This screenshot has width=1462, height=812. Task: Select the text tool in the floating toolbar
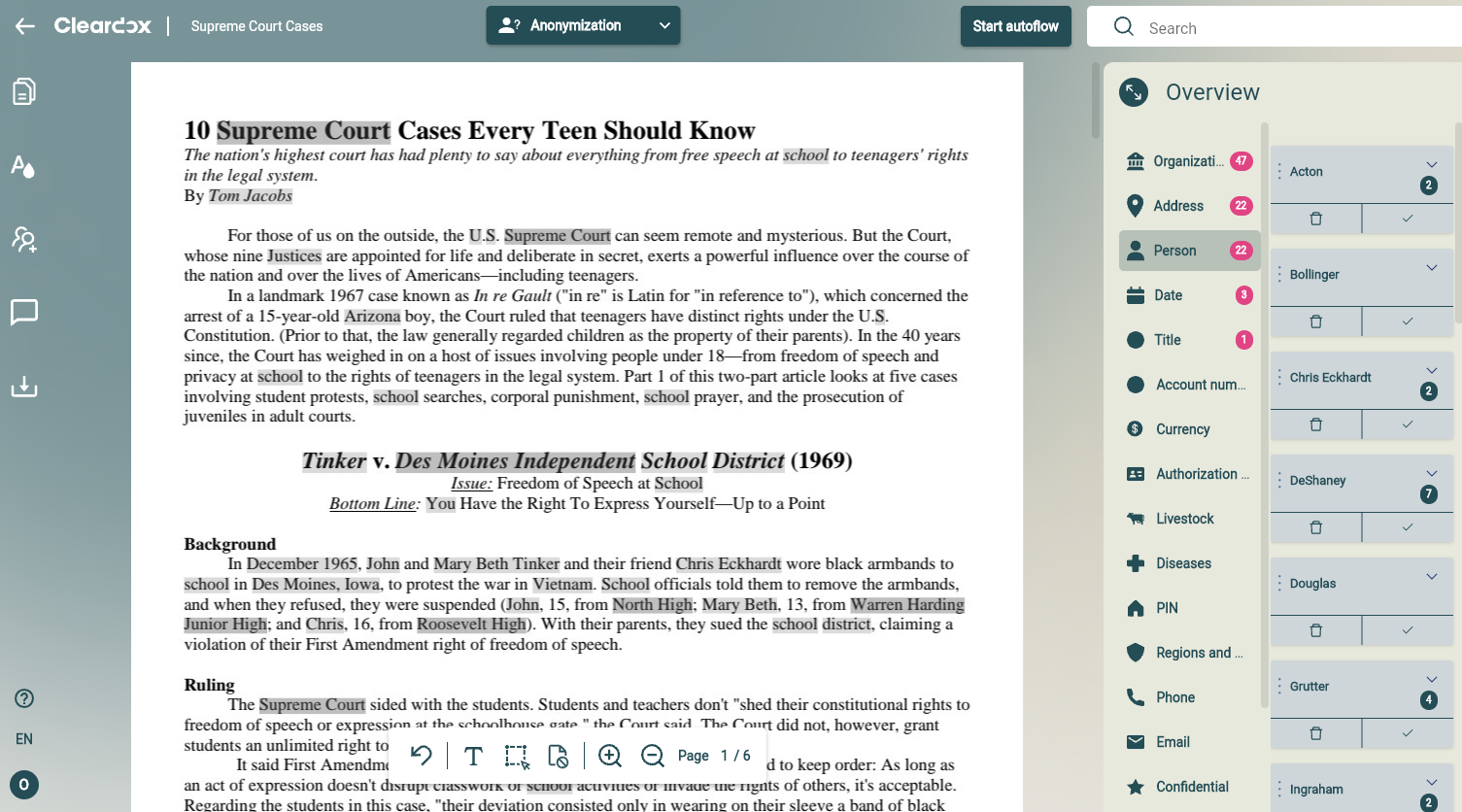point(474,756)
